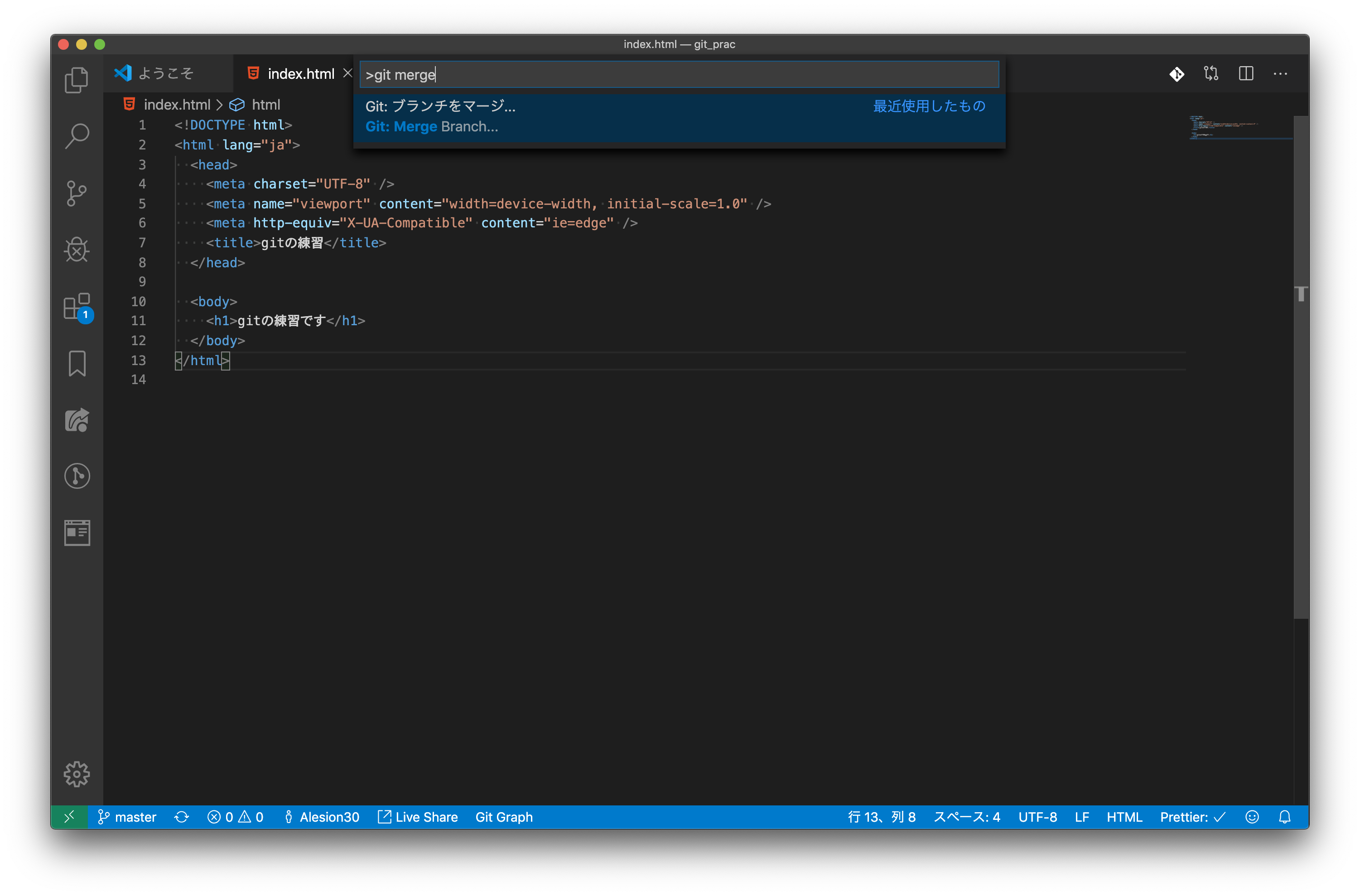Toggle Prettier formatter status
This screenshot has height=896, width=1360.
click(x=1192, y=817)
